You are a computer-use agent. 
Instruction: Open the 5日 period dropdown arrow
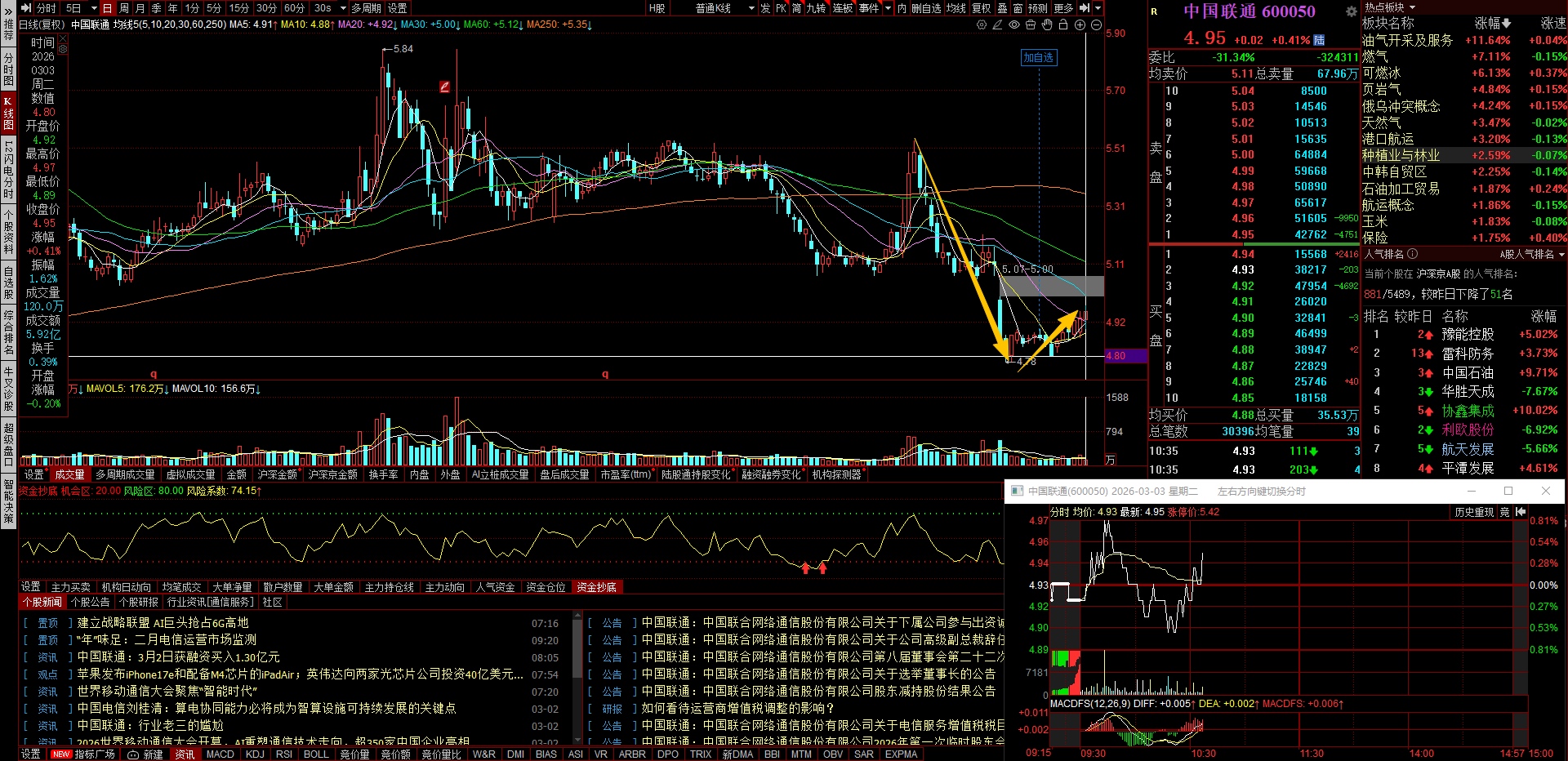click(94, 8)
